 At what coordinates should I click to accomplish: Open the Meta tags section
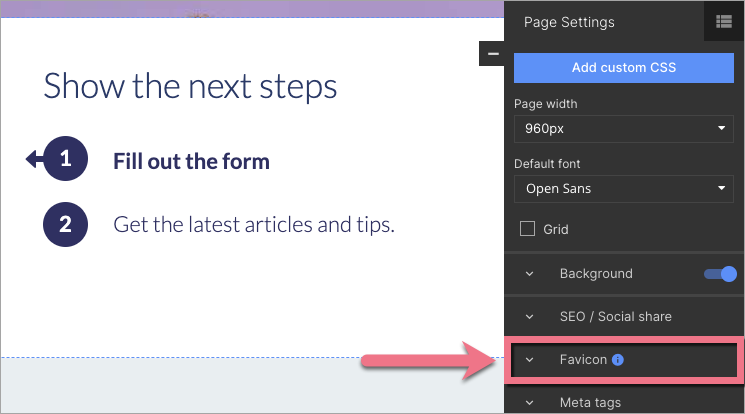click(590, 403)
